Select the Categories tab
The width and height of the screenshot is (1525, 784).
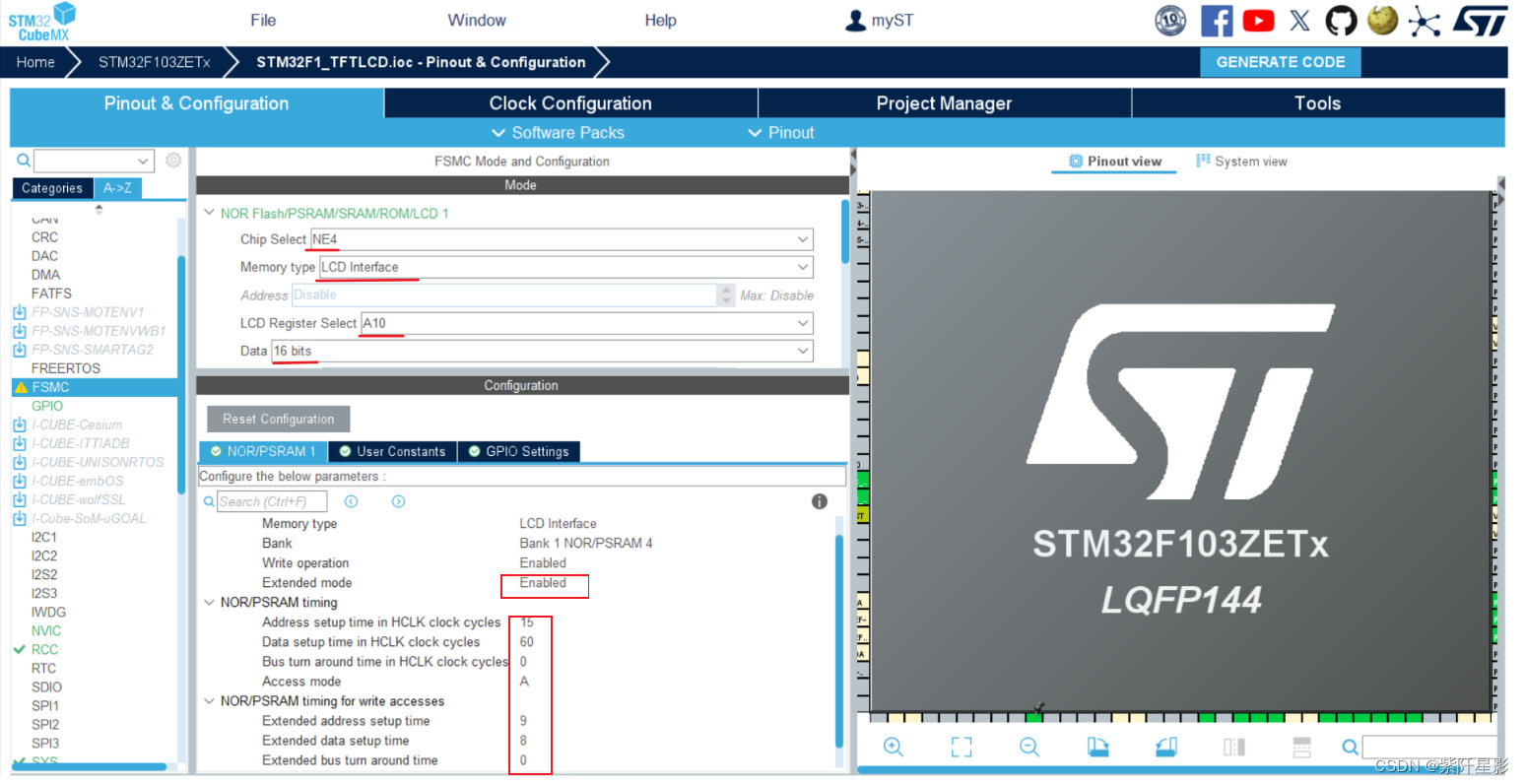[x=52, y=188]
